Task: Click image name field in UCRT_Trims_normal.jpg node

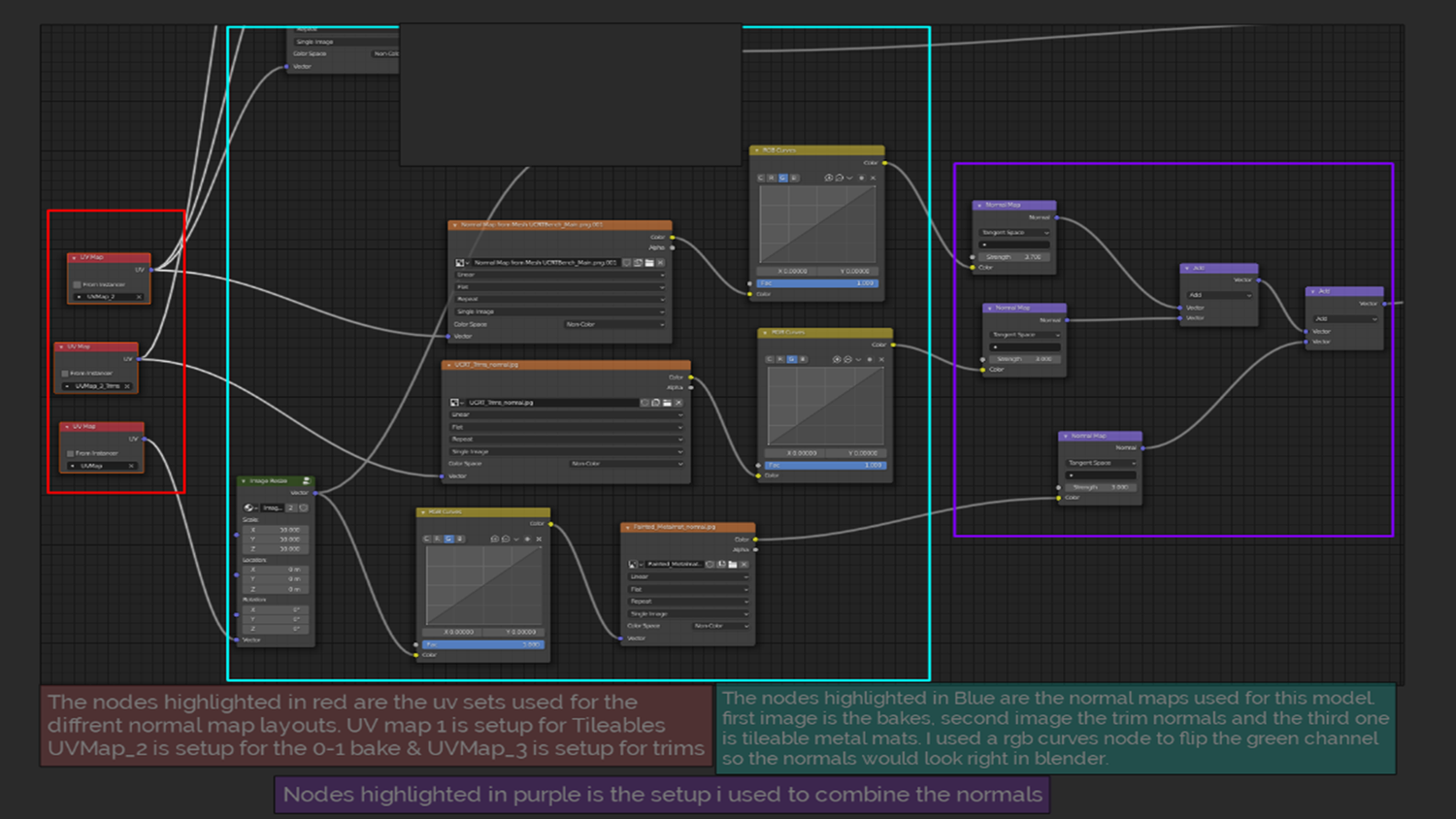Action: click(550, 403)
